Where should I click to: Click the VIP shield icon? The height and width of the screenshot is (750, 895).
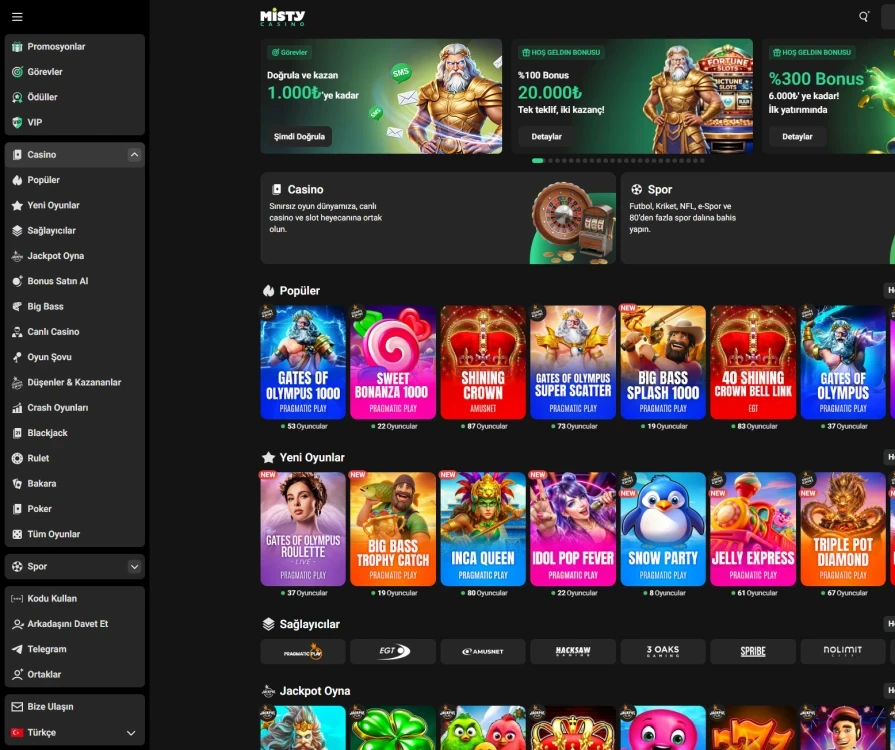(x=17, y=122)
